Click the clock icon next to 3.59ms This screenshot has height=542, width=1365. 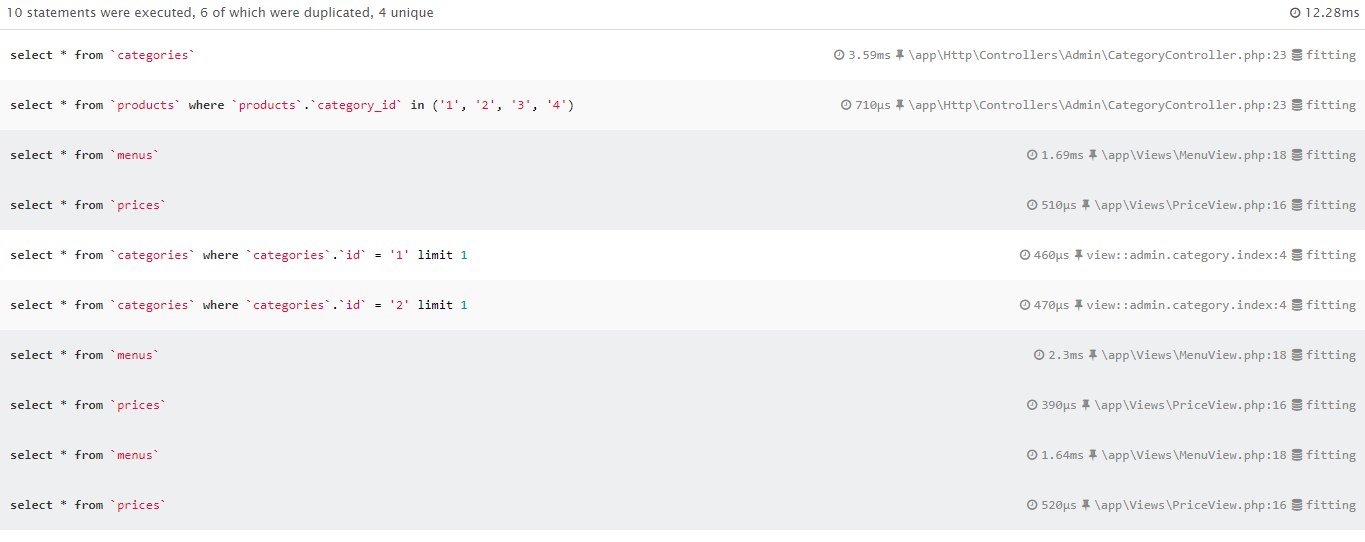[839, 55]
